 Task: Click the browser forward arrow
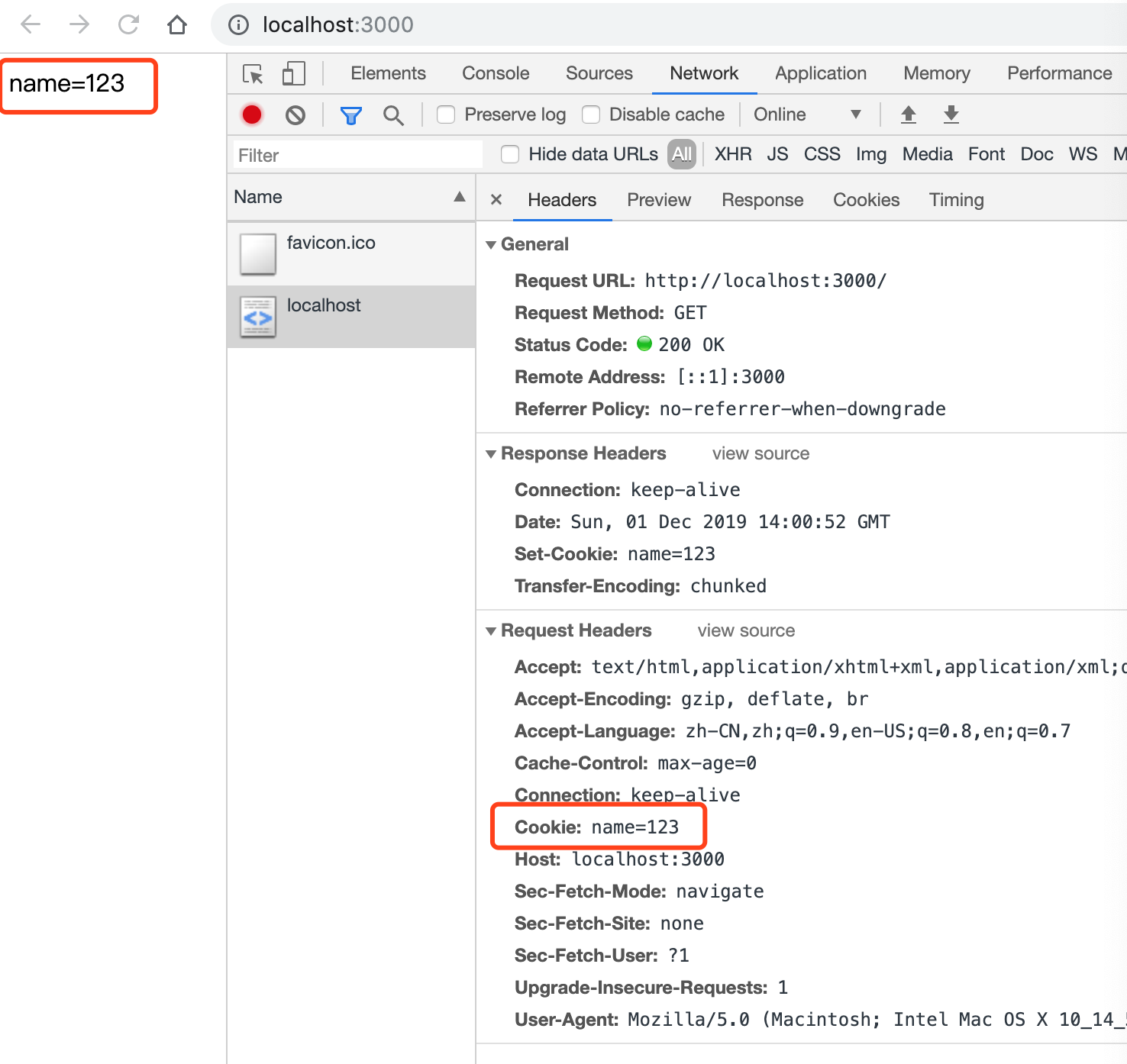pyautogui.click(x=79, y=24)
